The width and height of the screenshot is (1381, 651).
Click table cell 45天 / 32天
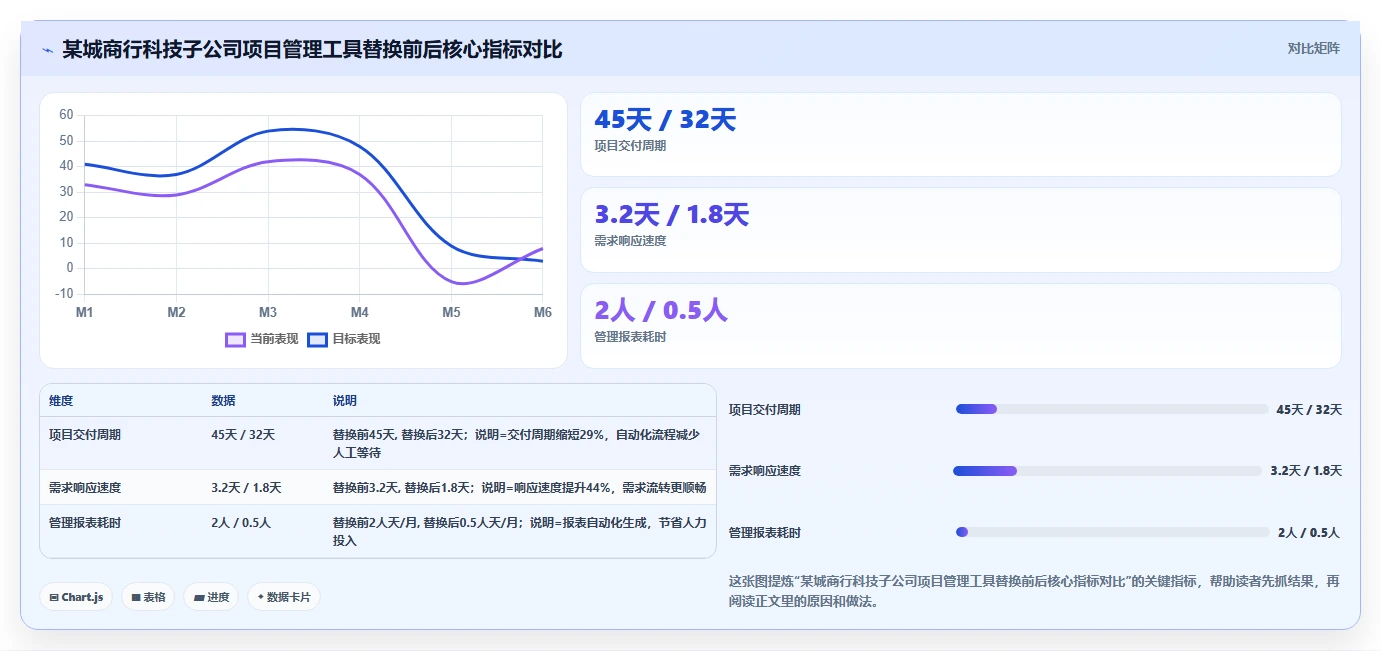pyautogui.click(x=243, y=435)
